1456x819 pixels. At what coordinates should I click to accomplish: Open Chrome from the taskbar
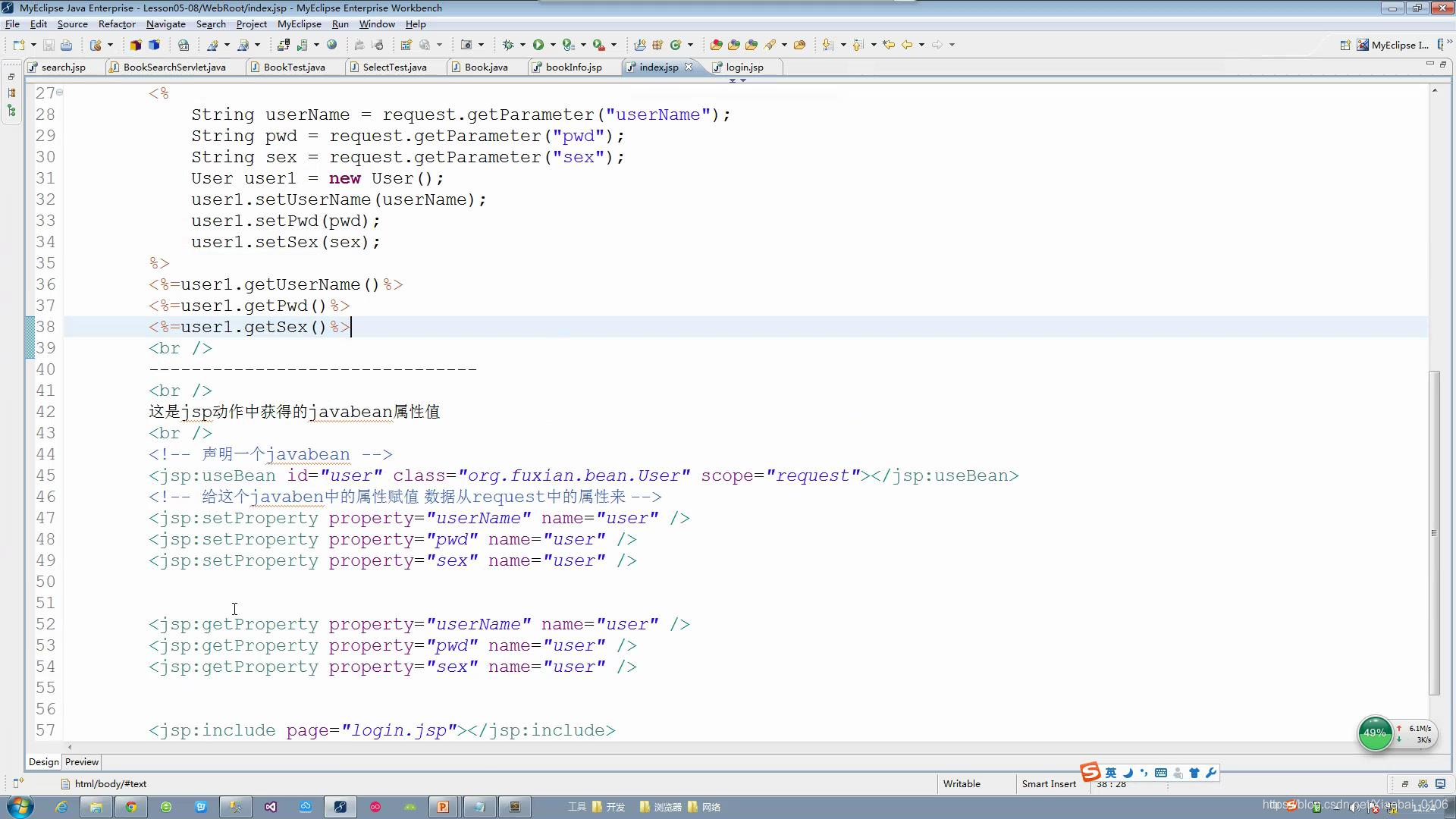[x=131, y=807]
